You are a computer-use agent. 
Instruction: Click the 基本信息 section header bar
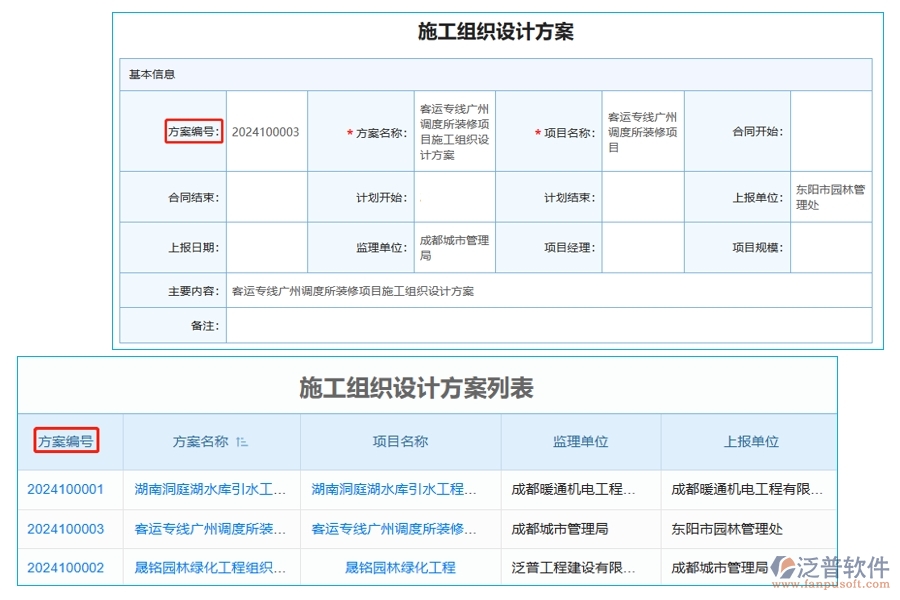point(150,72)
